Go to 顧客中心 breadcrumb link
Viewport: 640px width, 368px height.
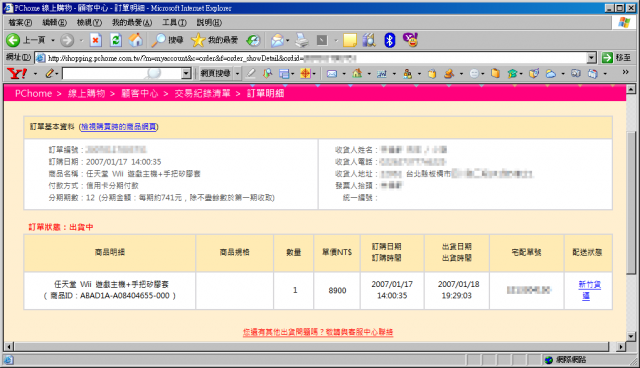click(x=140, y=93)
